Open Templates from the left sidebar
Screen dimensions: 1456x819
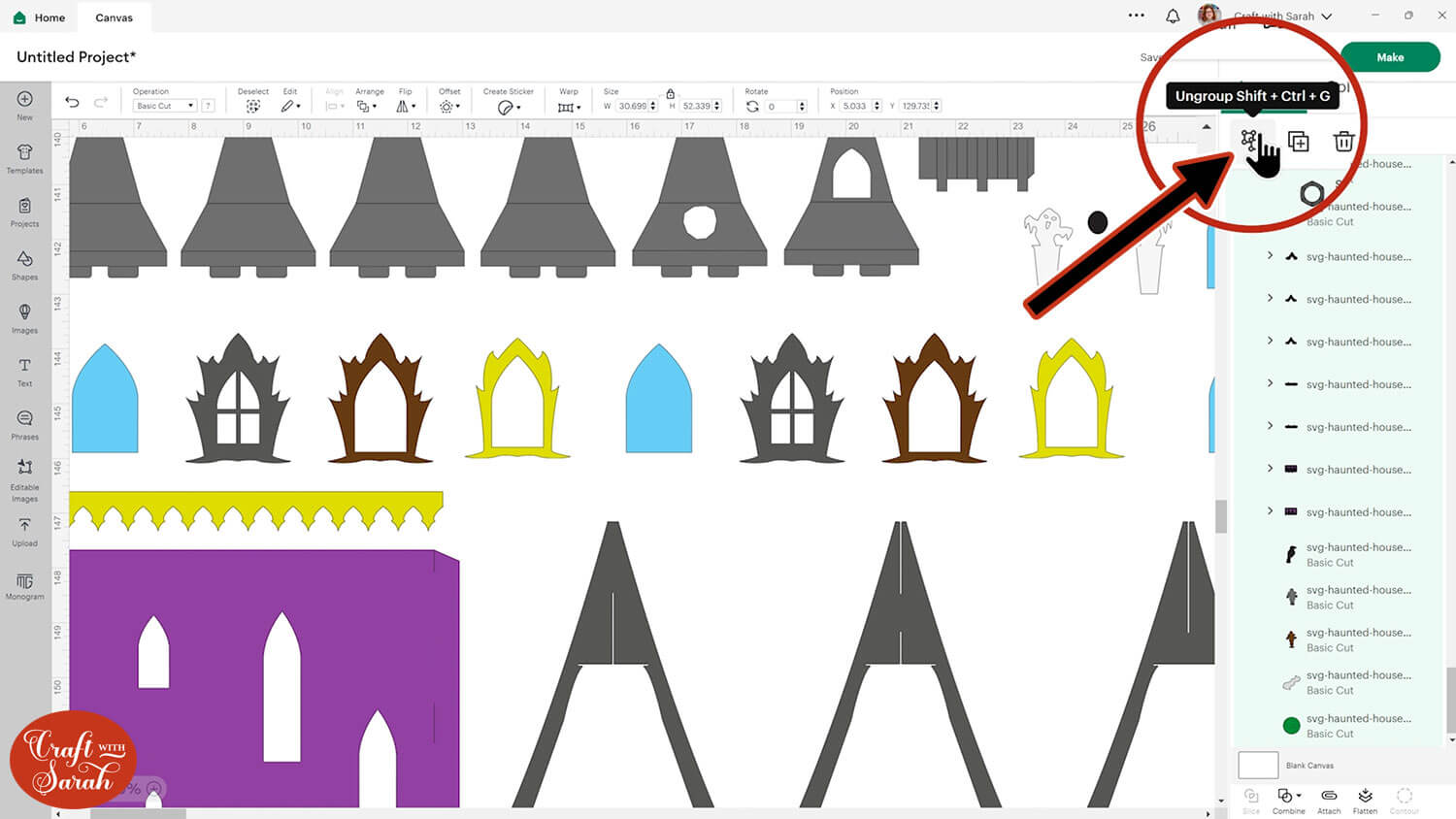click(25, 158)
